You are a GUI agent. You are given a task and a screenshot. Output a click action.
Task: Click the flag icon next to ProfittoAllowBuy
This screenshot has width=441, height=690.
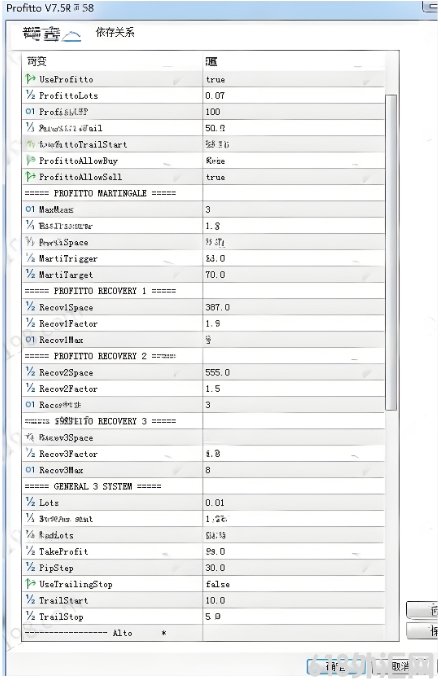[x=30, y=161]
